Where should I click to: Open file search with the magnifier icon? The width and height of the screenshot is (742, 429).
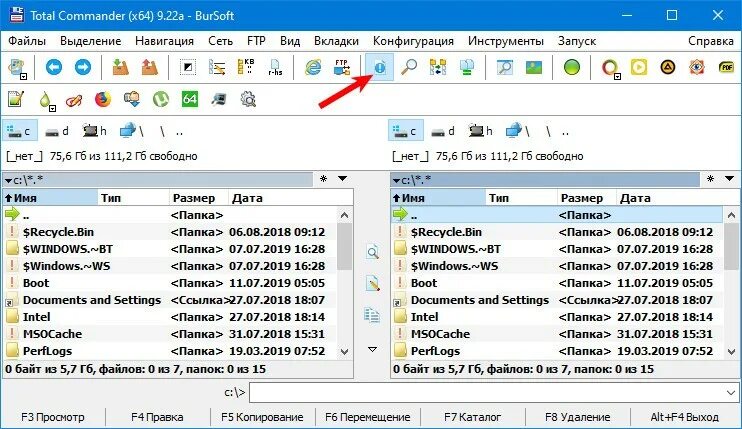coord(409,67)
